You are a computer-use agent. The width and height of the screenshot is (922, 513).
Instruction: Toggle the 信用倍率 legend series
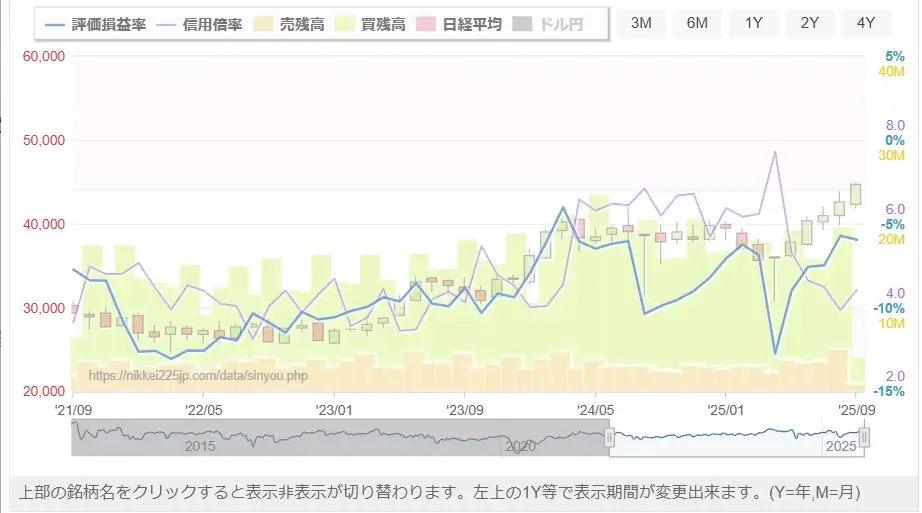200,25
